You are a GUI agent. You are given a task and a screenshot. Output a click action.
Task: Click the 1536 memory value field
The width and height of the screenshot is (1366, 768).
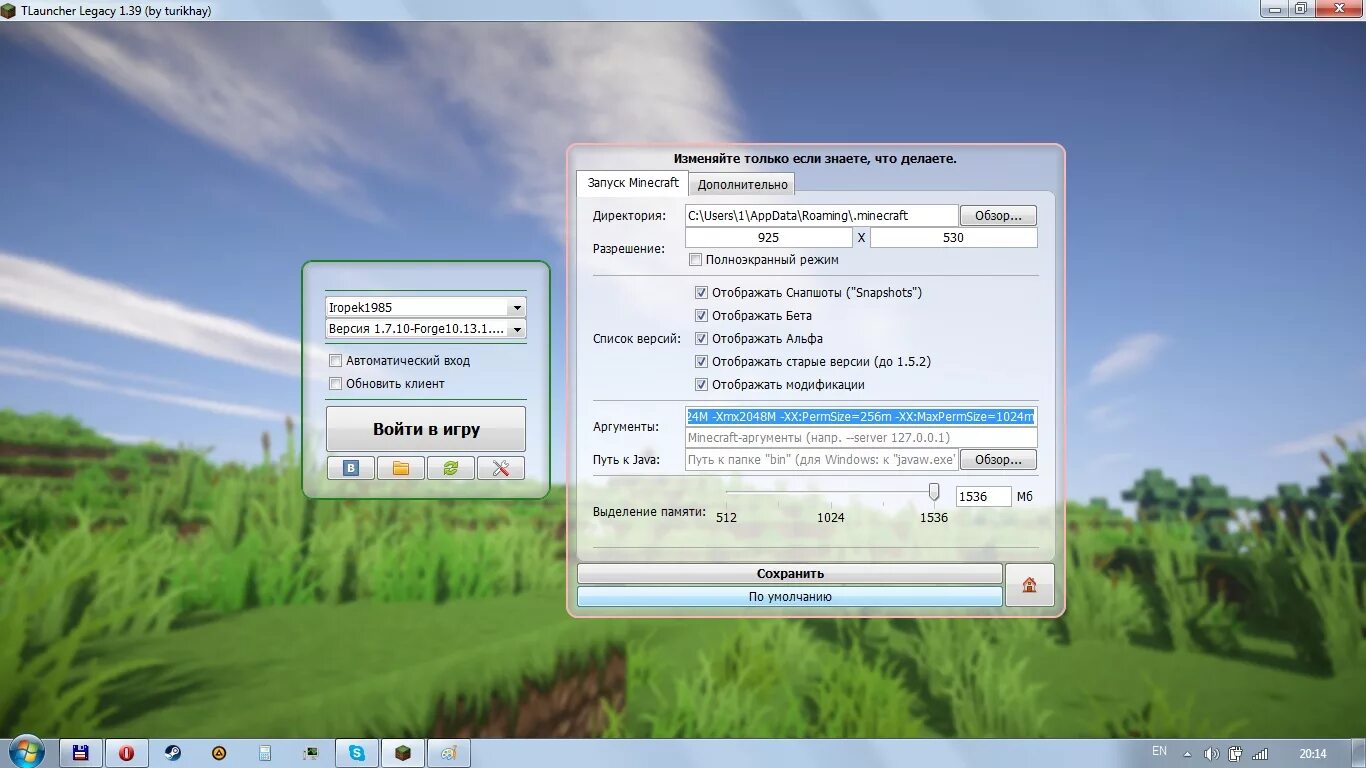984,496
